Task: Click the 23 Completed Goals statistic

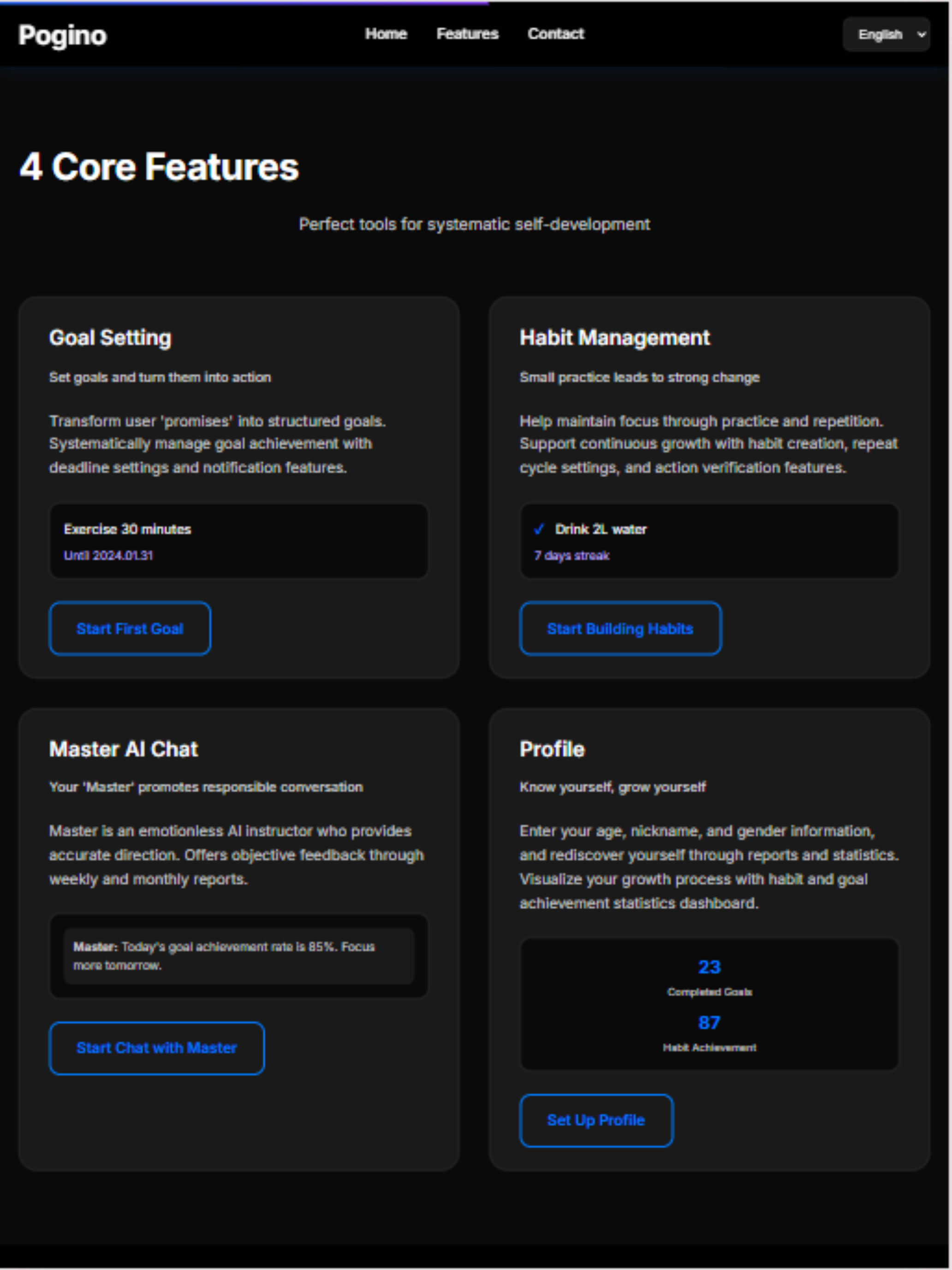Action: click(x=709, y=978)
